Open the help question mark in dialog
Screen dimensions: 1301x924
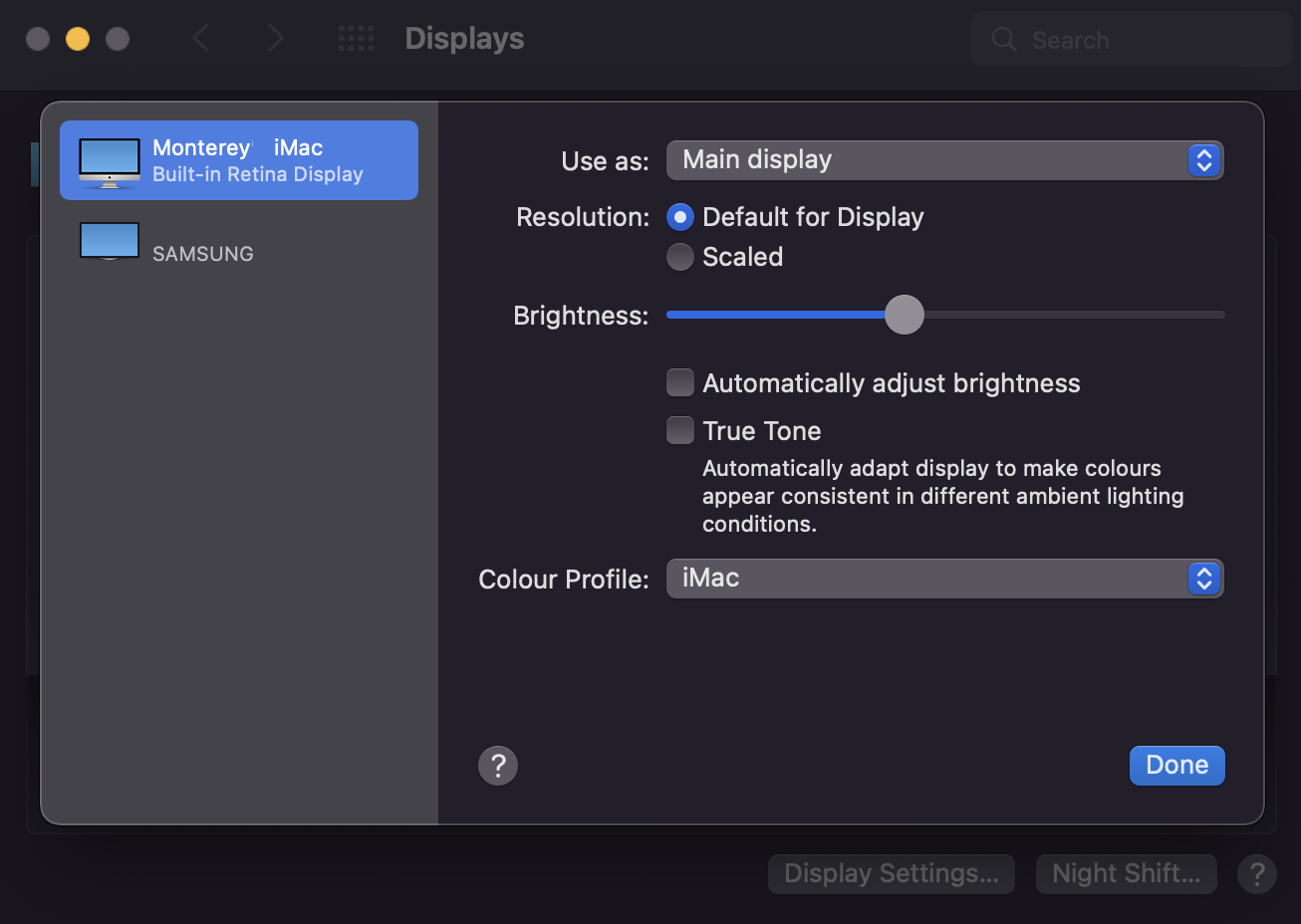[498, 766]
